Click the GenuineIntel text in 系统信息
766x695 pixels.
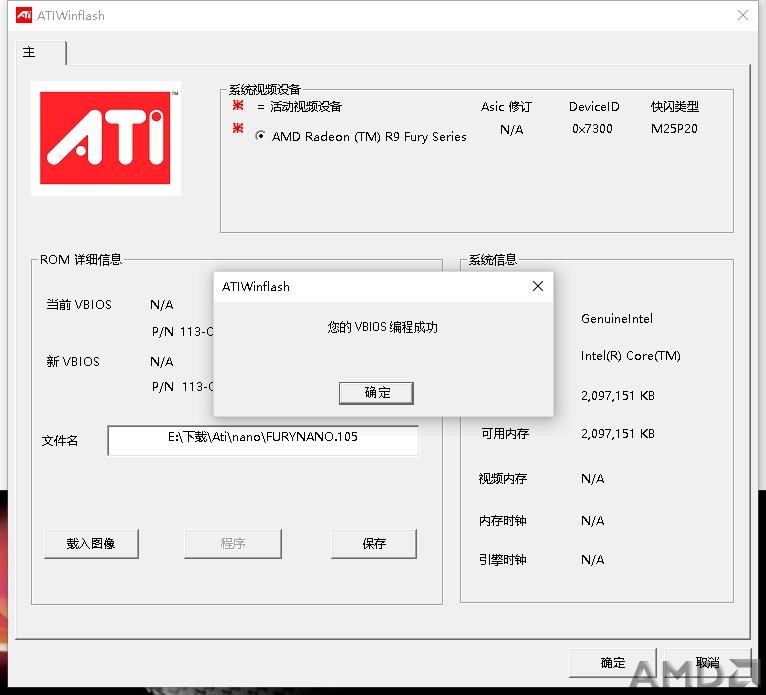pos(617,318)
